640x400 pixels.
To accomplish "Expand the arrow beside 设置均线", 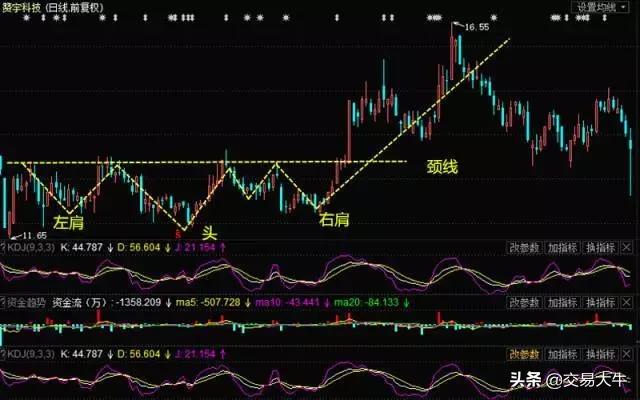I will [x=631, y=7].
